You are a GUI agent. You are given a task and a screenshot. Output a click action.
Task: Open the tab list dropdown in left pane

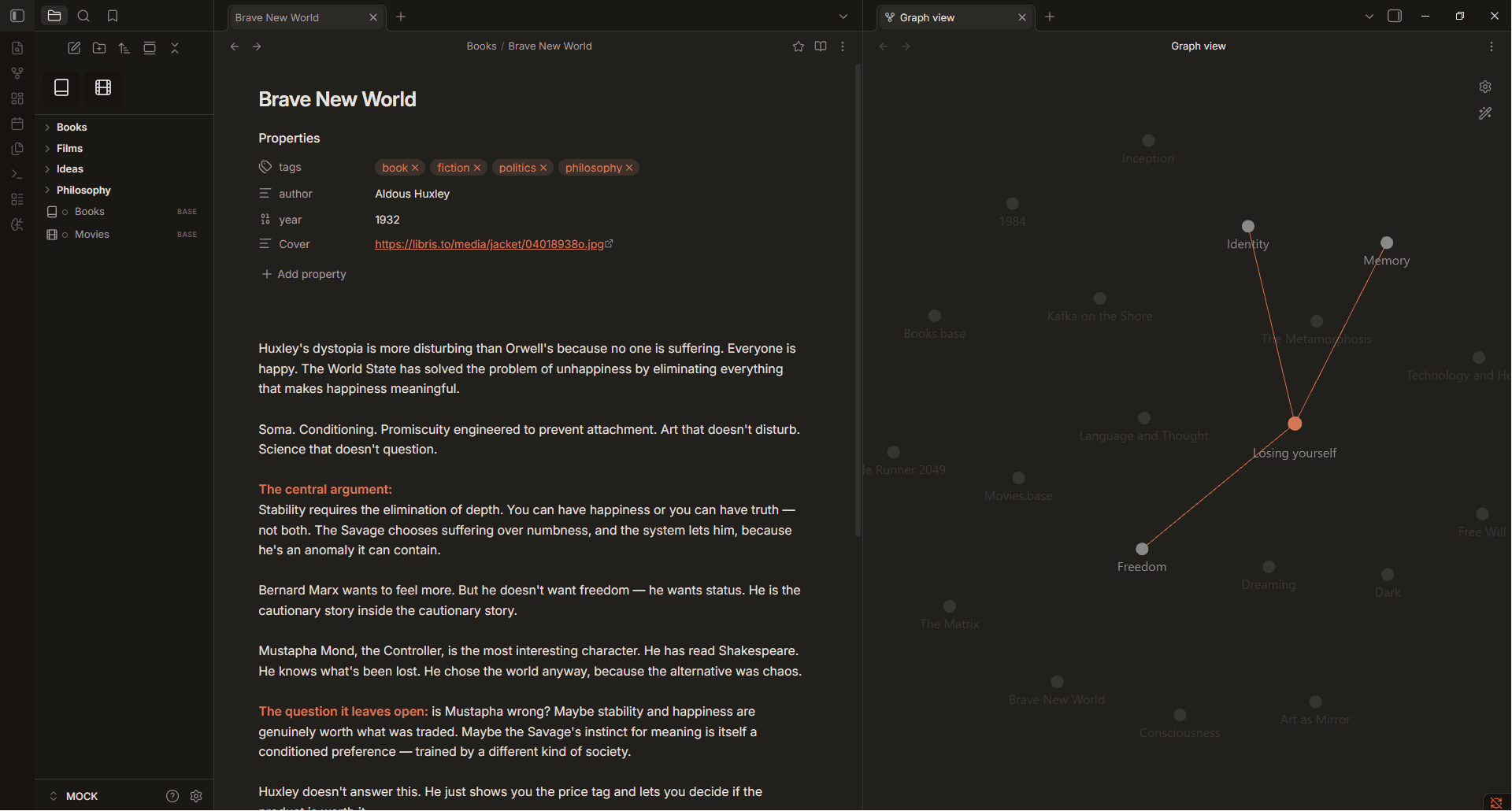pos(843,17)
